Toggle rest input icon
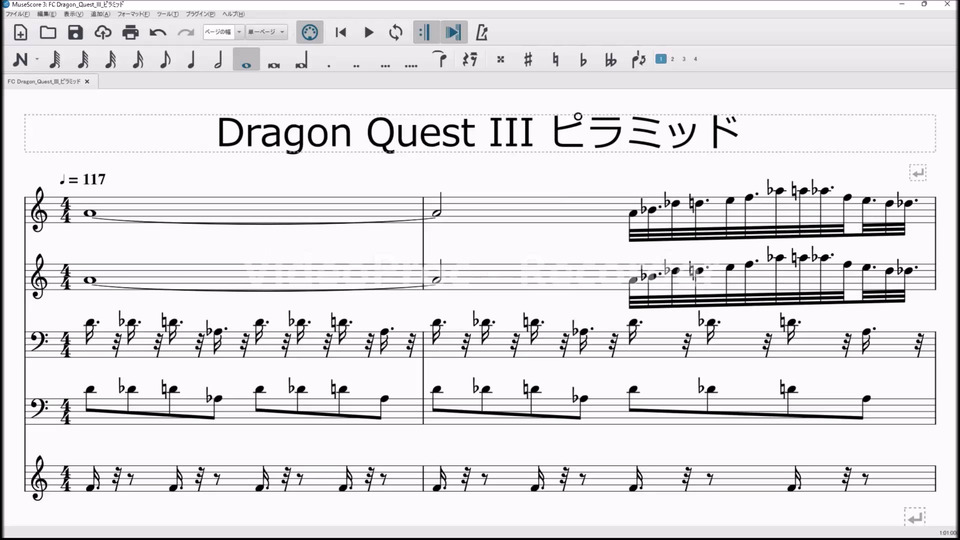Screen dimensions: 960x540 [470, 59]
